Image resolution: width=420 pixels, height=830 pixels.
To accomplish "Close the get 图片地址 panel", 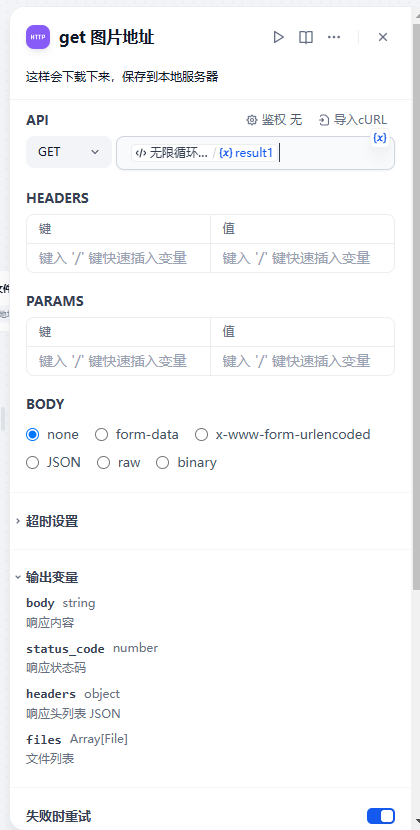I will click(x=383, y=37).
